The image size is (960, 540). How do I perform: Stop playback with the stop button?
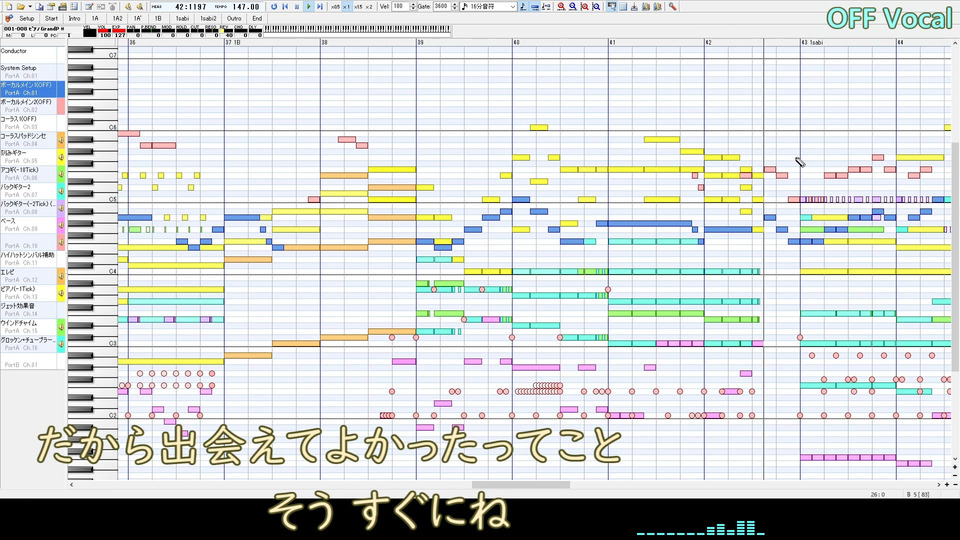click(x=297, y=7)
